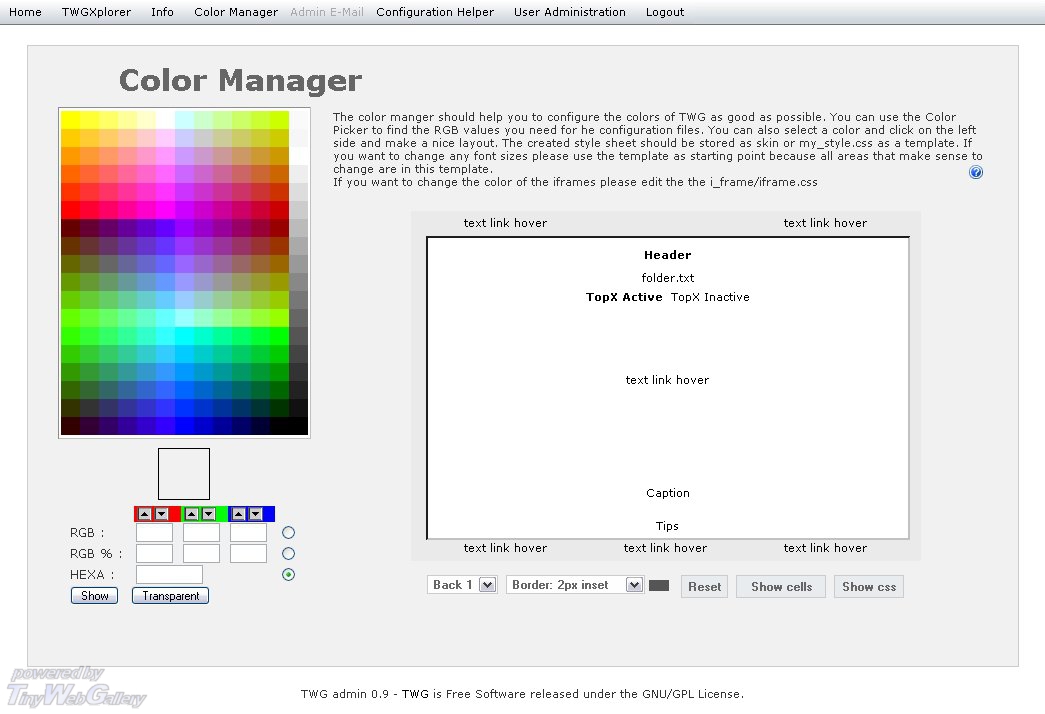The width and height of the screenshot is (1045, 714).
Task: Select the RGB % format radio button
Action: pyautogui.click(x=289, y=553)
